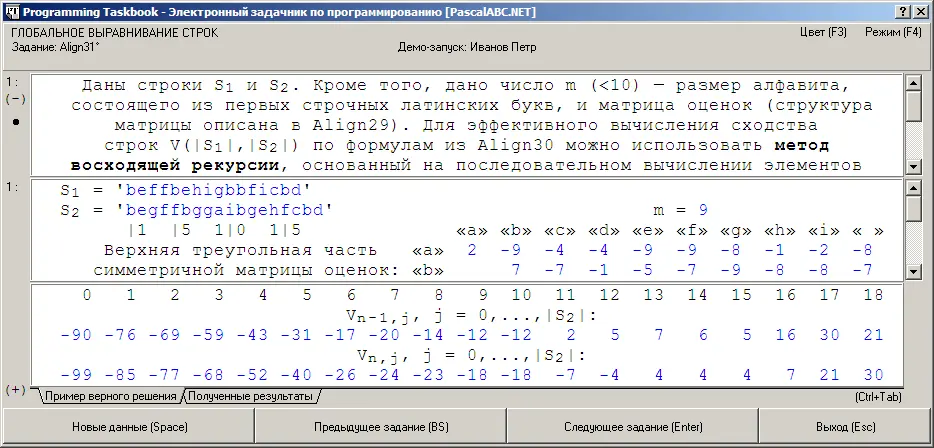
Task: Expand the results section with (+) marker
Action: point(15,389)
